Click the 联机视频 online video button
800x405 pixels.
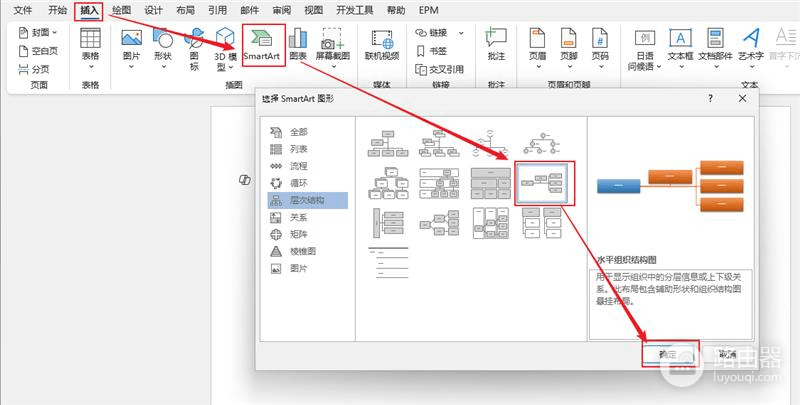point(382,45)
